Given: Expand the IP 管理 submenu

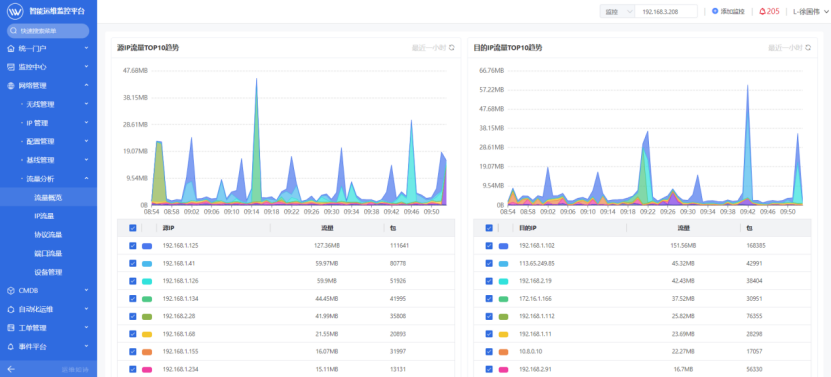Looking at the screenshot, I should point(48,123).
